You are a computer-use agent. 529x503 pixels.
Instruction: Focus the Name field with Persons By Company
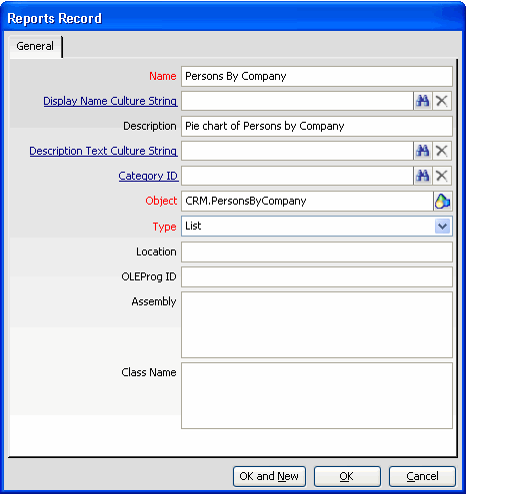tap(317, 76)
